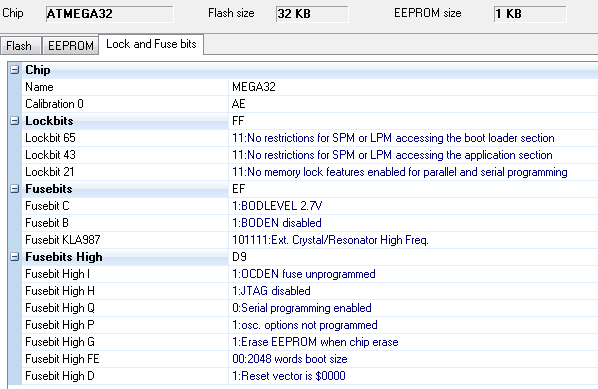Open Fusebit High Q serial programming setting

pos(302,308)
